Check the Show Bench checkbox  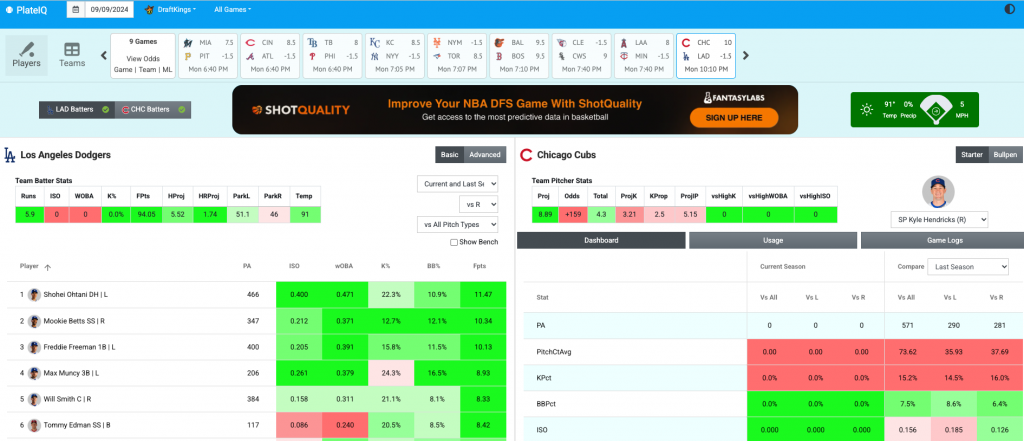click(454, 242)
